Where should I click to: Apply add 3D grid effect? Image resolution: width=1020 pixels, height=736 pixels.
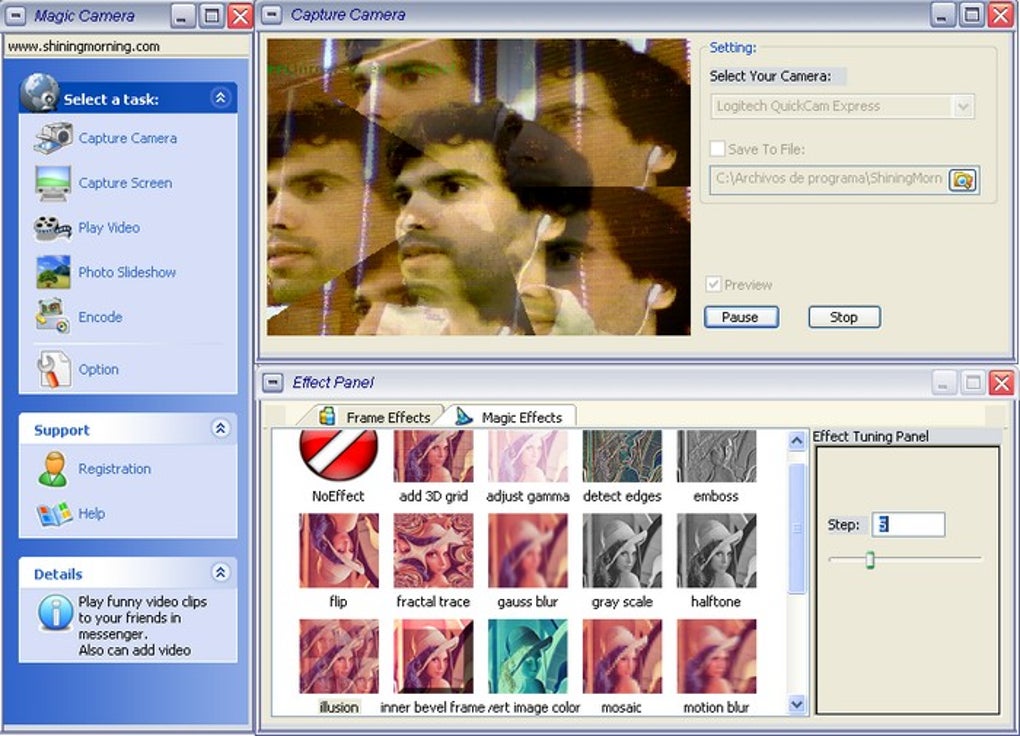tap(433, 456)
